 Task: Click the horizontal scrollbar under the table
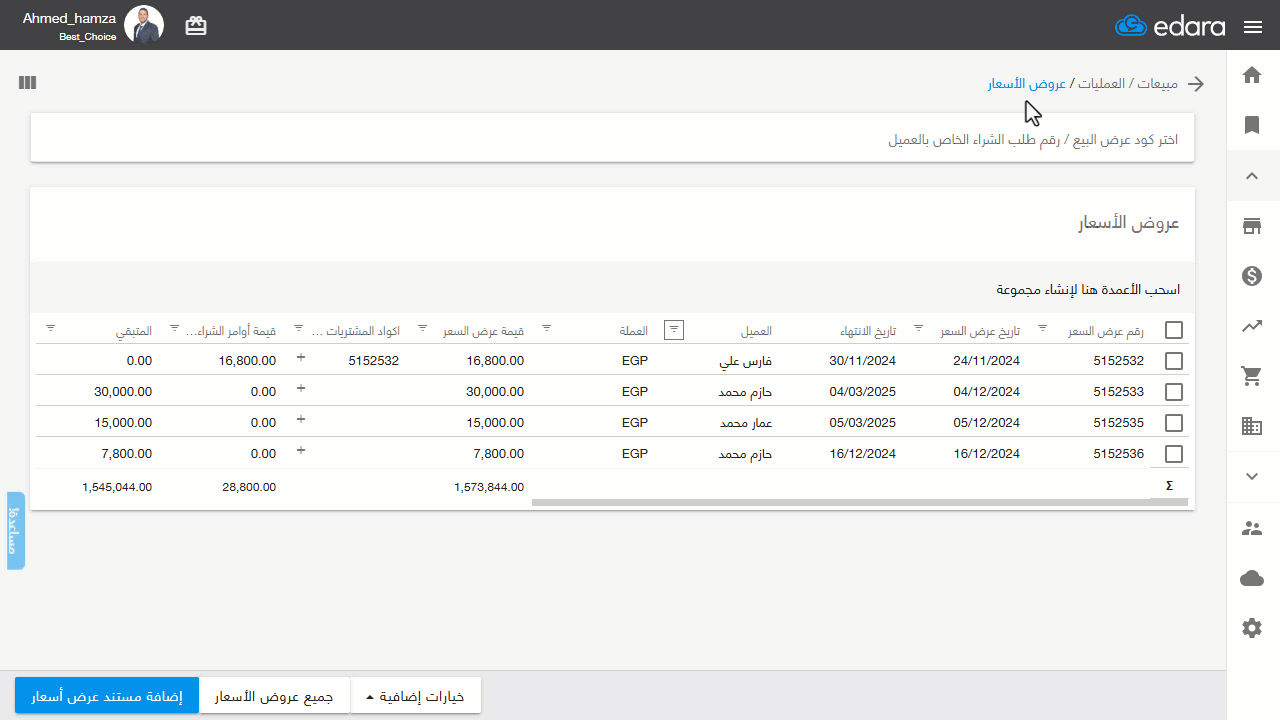(x=860, y=502)
